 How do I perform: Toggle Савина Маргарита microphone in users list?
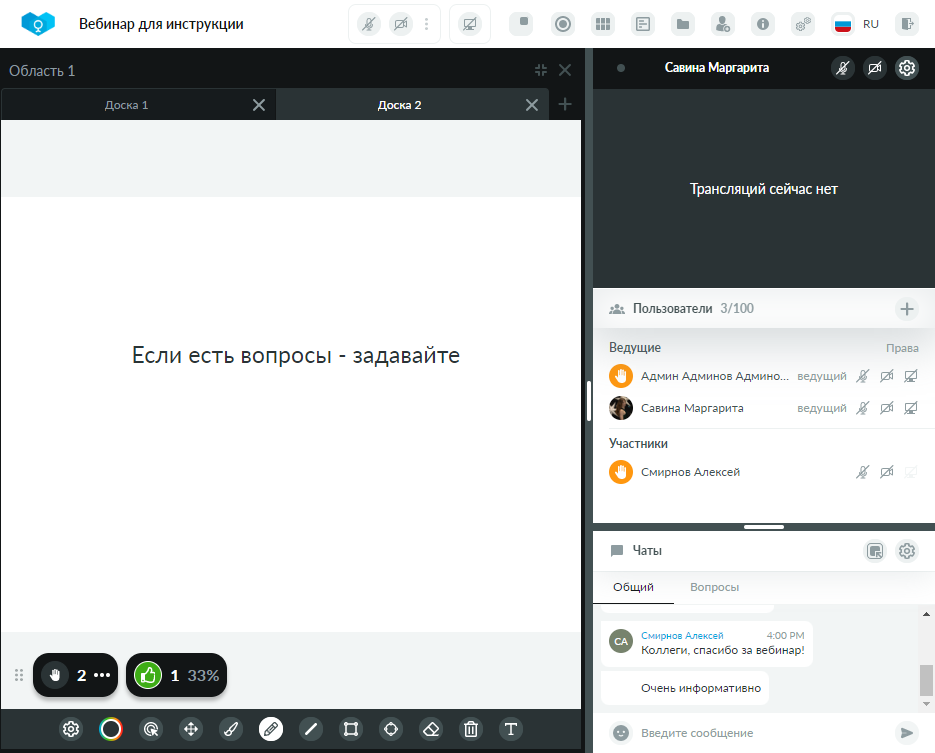point(862,408)
